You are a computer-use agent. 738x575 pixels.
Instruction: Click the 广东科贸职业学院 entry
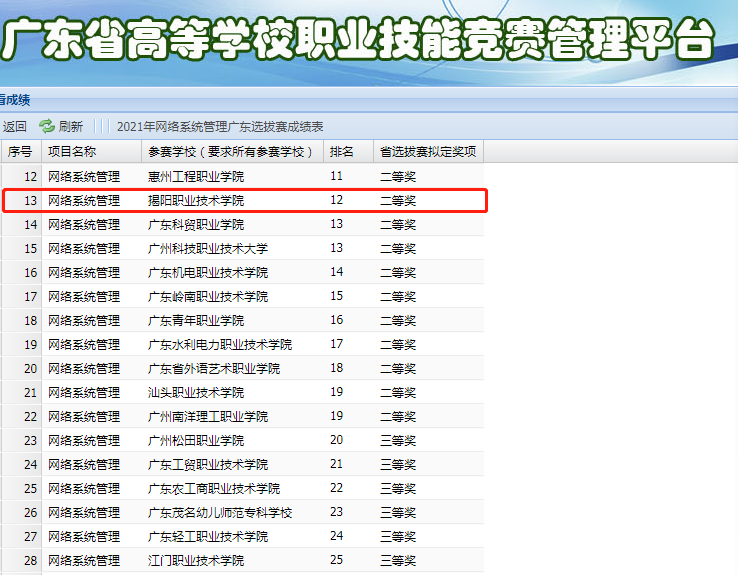tap(196, 224)
